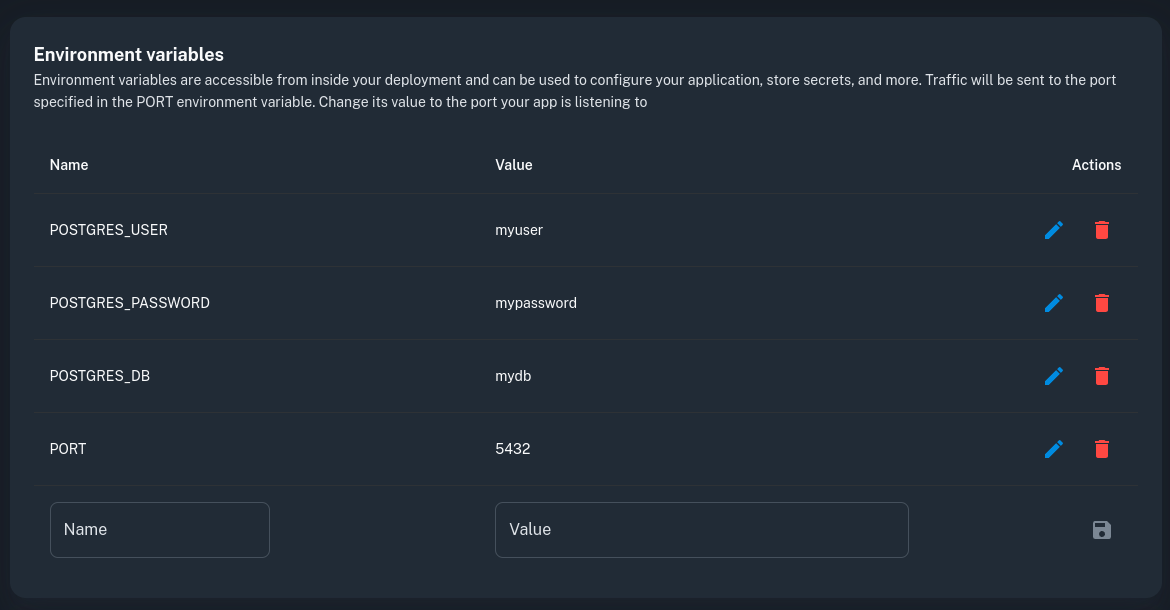Select the POSTGRES_DB name cell
Image resolution: width=1170 pixels, height=610 pixels.
click(x=100, y=376)
